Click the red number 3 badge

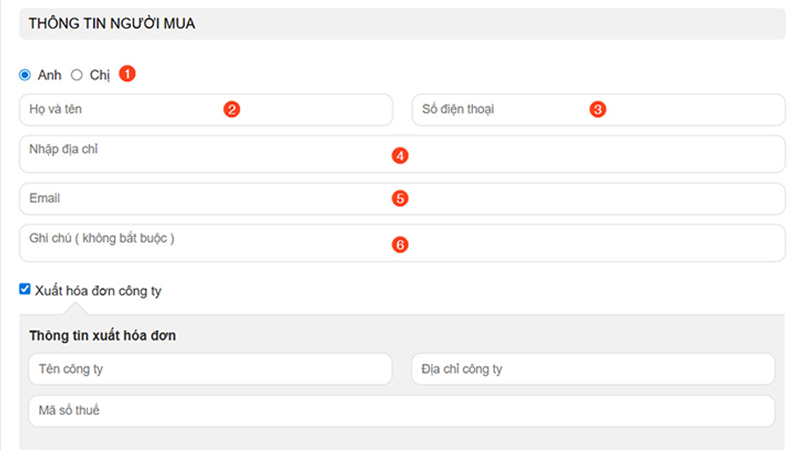pos(598,109)
